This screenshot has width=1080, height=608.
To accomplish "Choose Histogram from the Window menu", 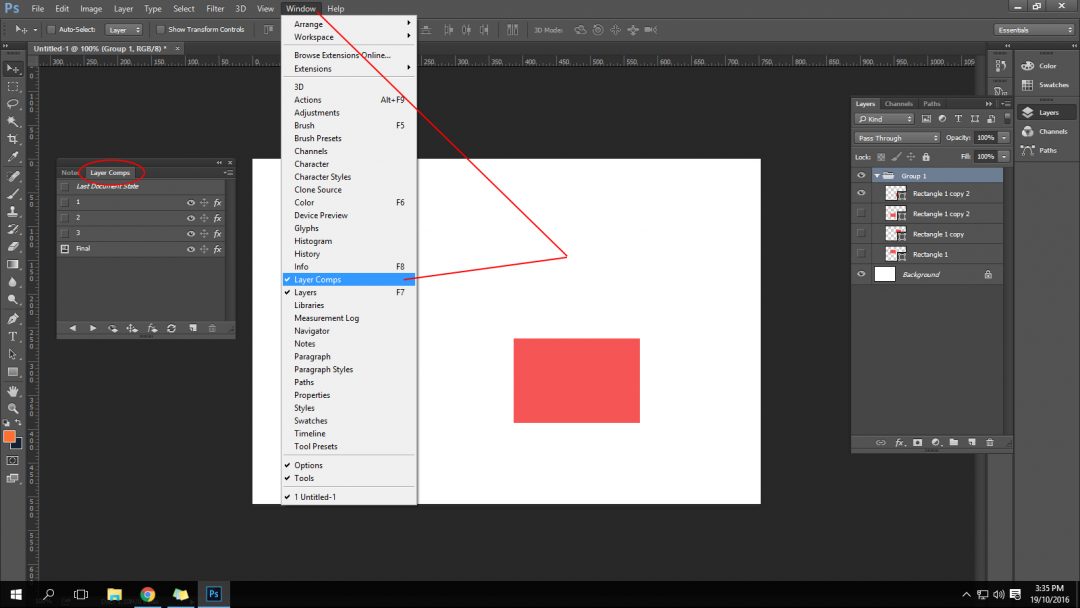I will coord(313,241).
